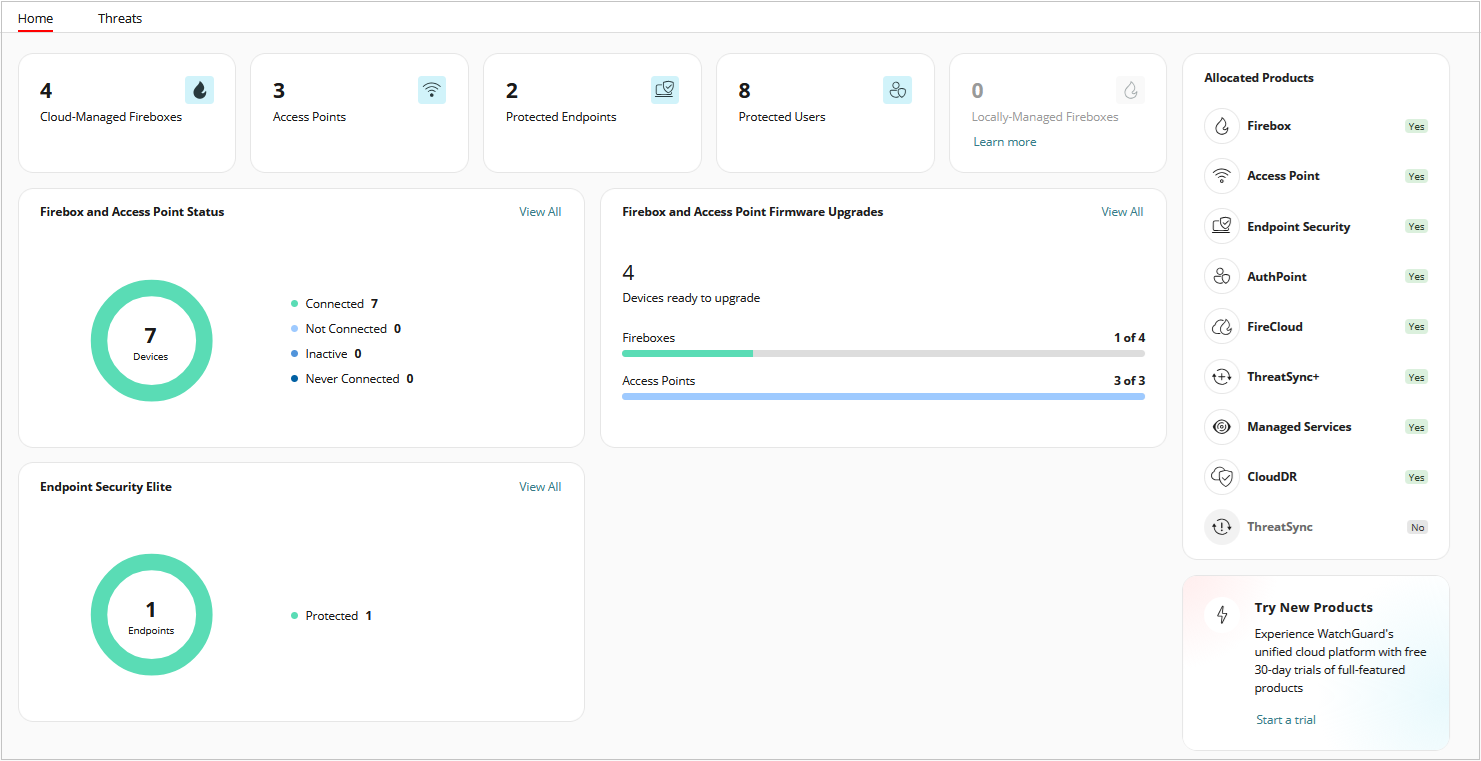Follow the Learn more link
1481x761 pixels.
tap(1005, 142)
